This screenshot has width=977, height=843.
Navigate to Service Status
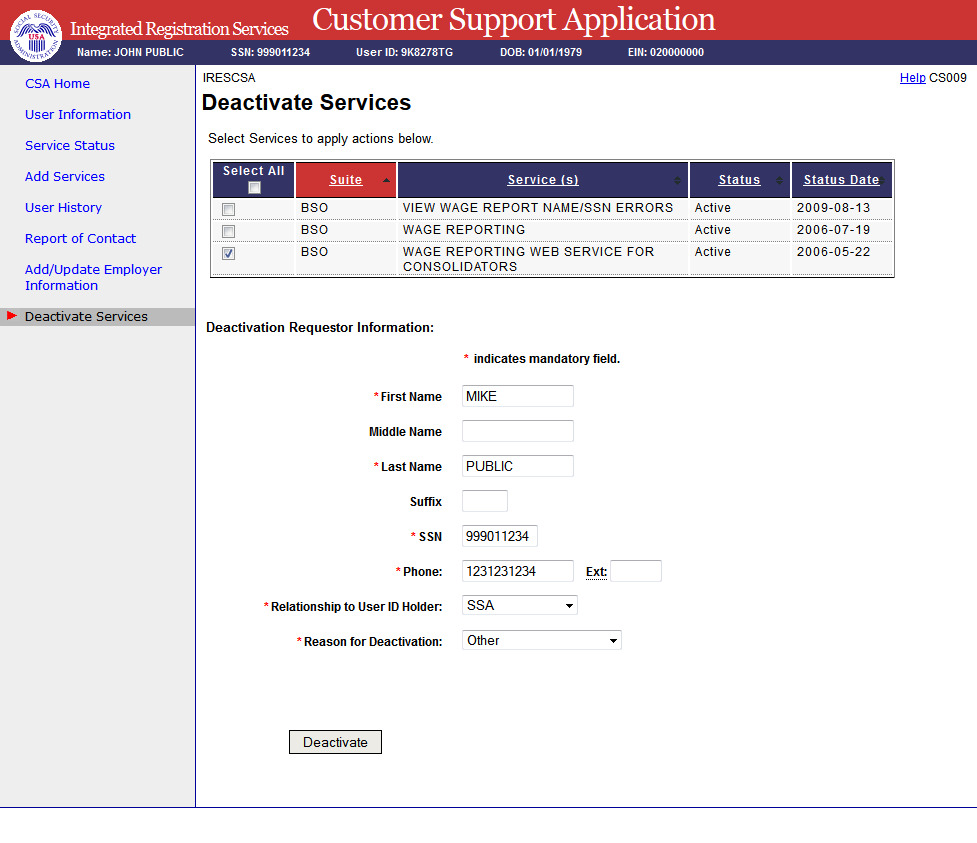pos(70,146)
